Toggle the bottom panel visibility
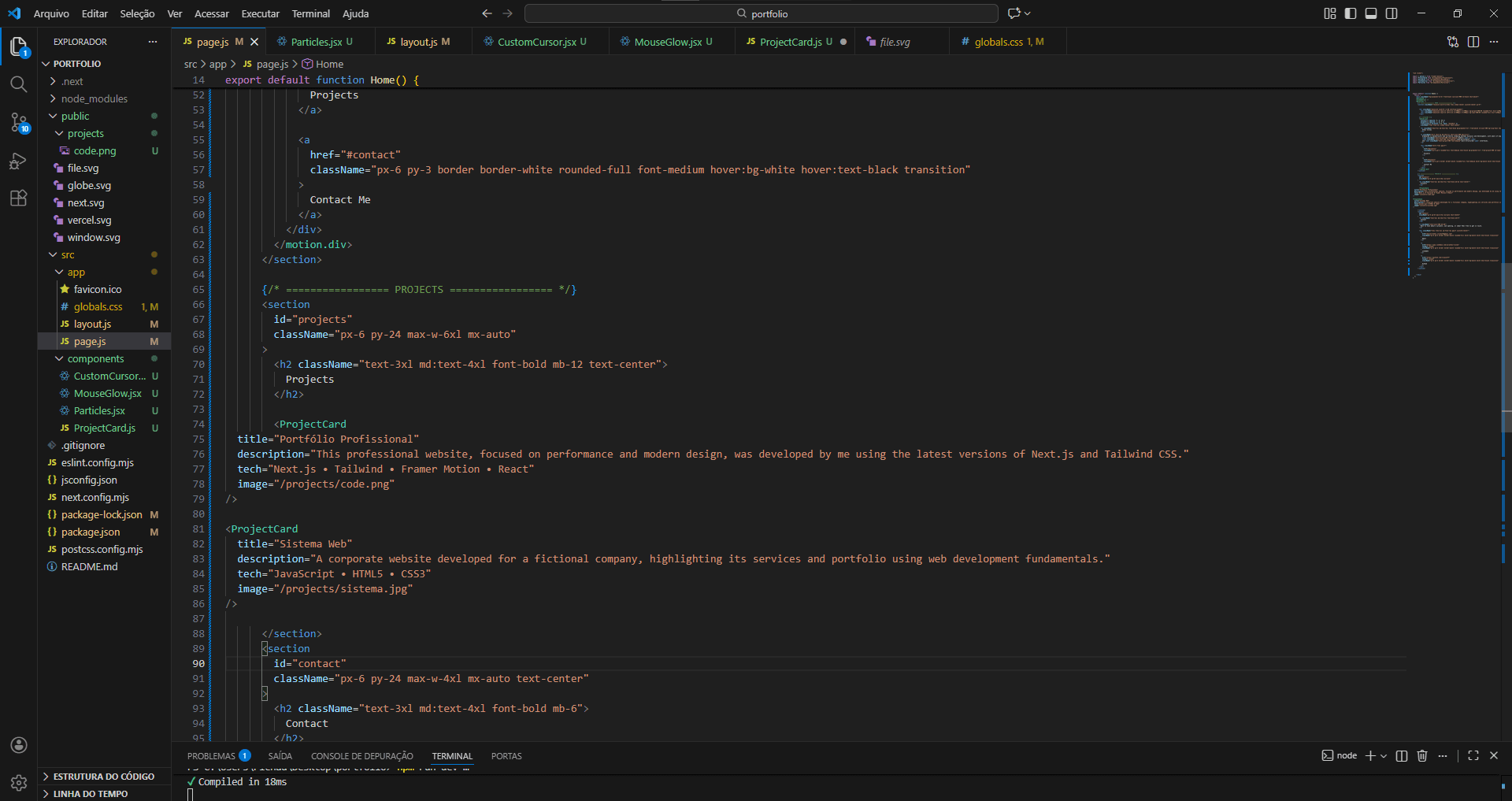This screenshot has height=801, width=1512. click(x=1371, y=13)
